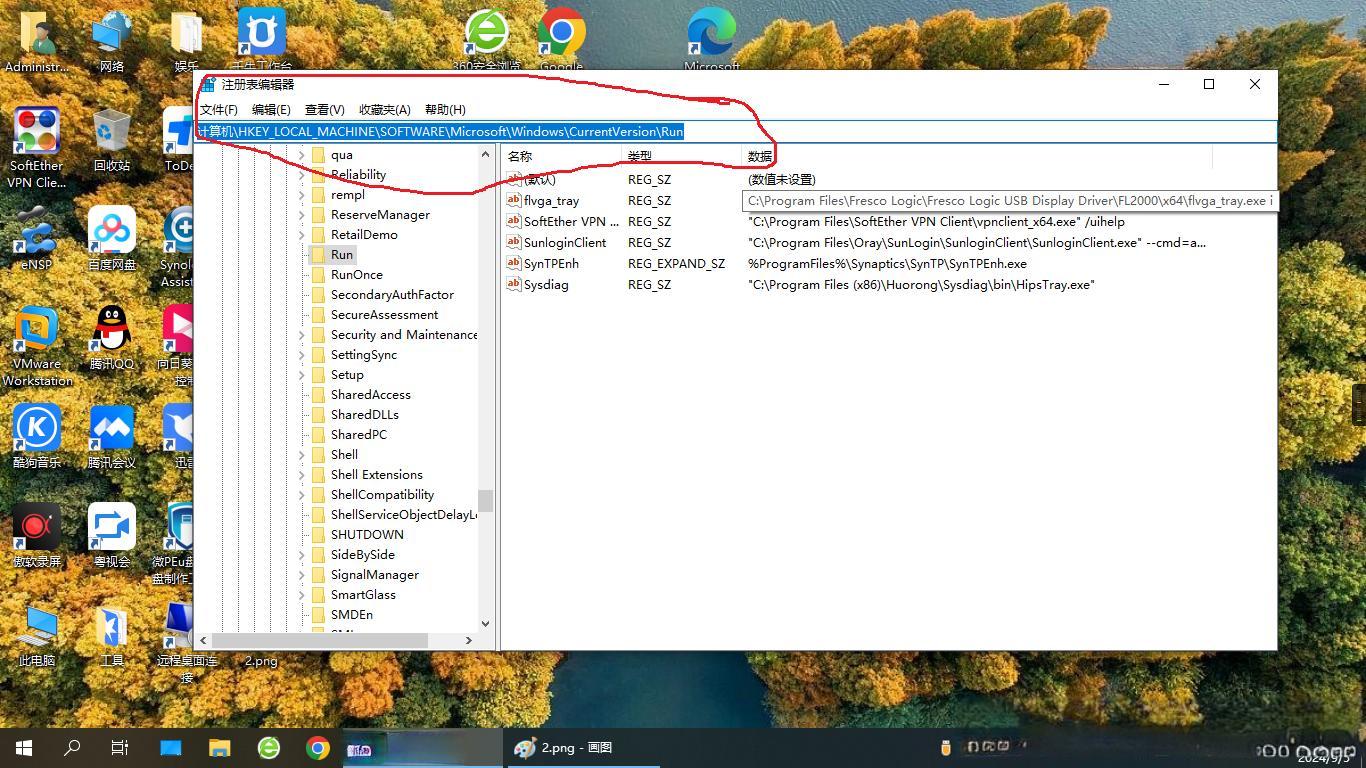Select the 远程桌面连接 desktop icon
This screenshot has width=1366, height=768.
coord(186,642)
